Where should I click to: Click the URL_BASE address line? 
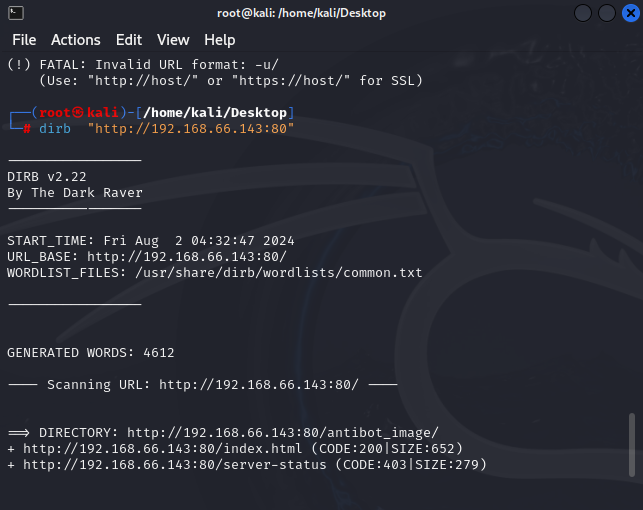pyautogui.click(x=189, y=257)
